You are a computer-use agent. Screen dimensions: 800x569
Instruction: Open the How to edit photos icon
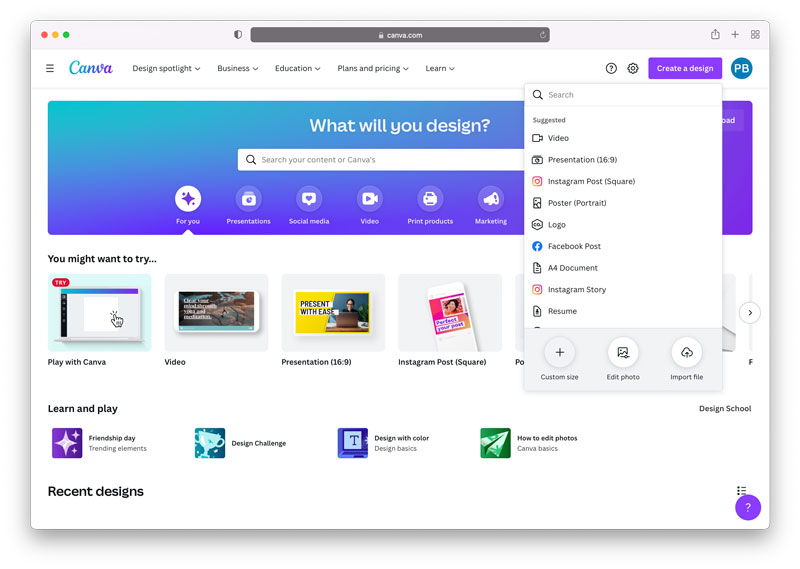[x=495, y=443]
